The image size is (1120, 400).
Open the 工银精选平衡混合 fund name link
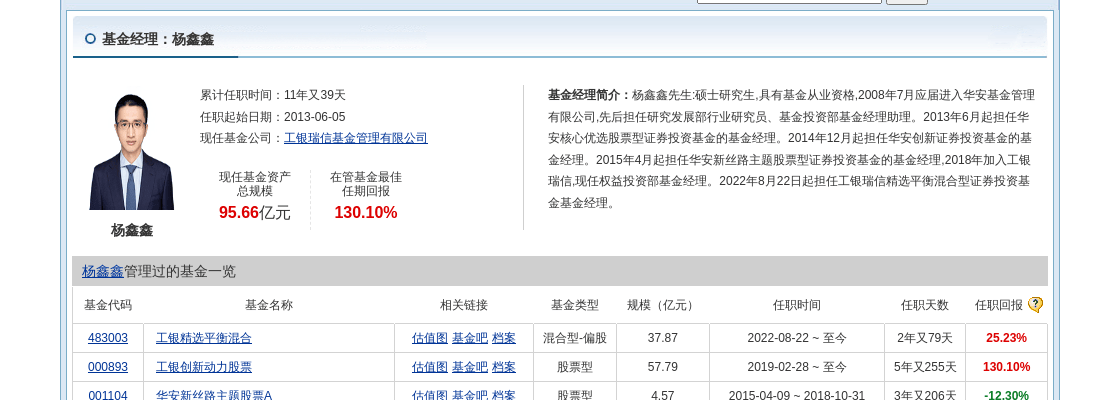[204, 338]
